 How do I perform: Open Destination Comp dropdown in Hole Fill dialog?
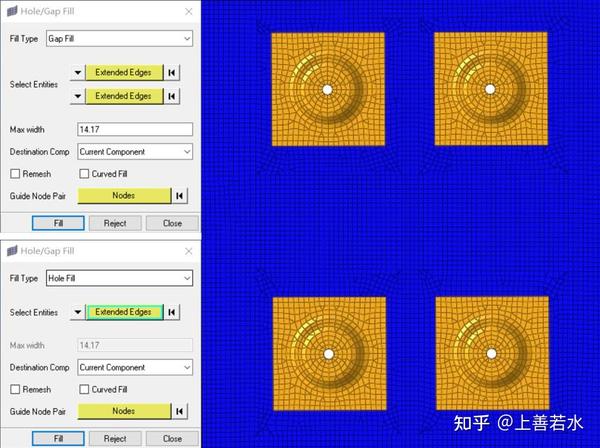135,367
